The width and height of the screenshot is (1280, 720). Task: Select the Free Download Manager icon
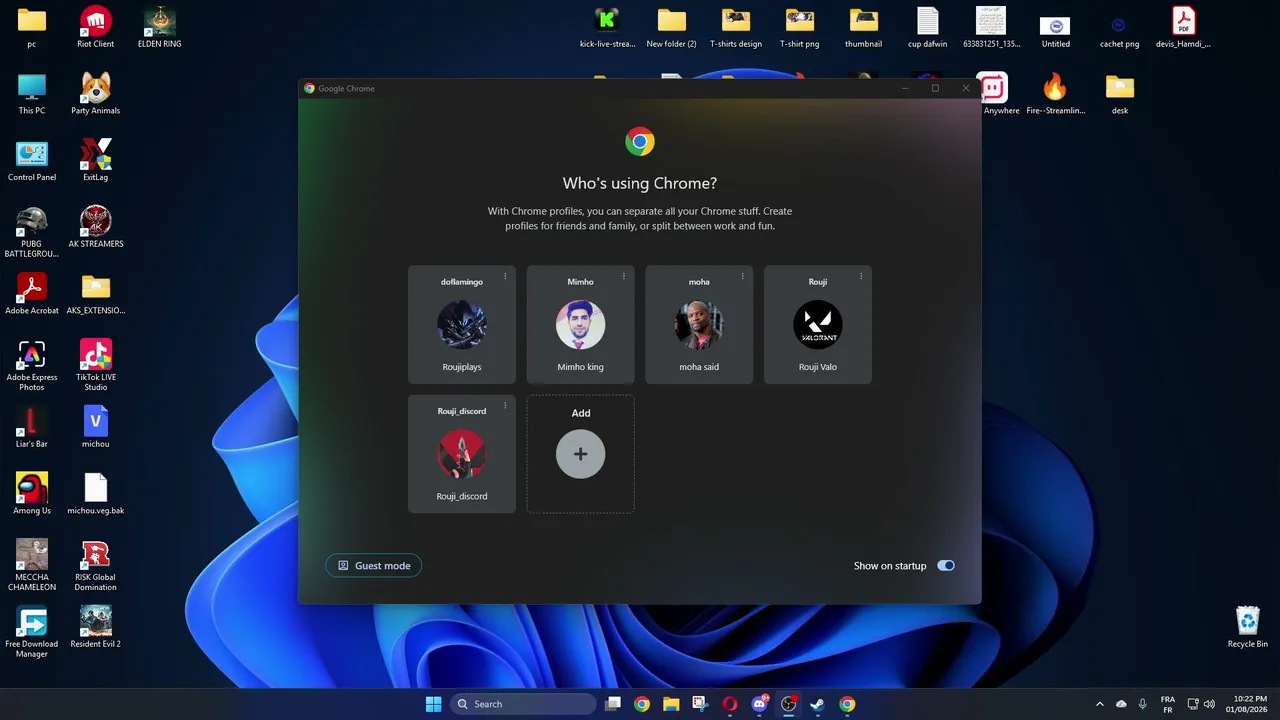click(32, 632)
